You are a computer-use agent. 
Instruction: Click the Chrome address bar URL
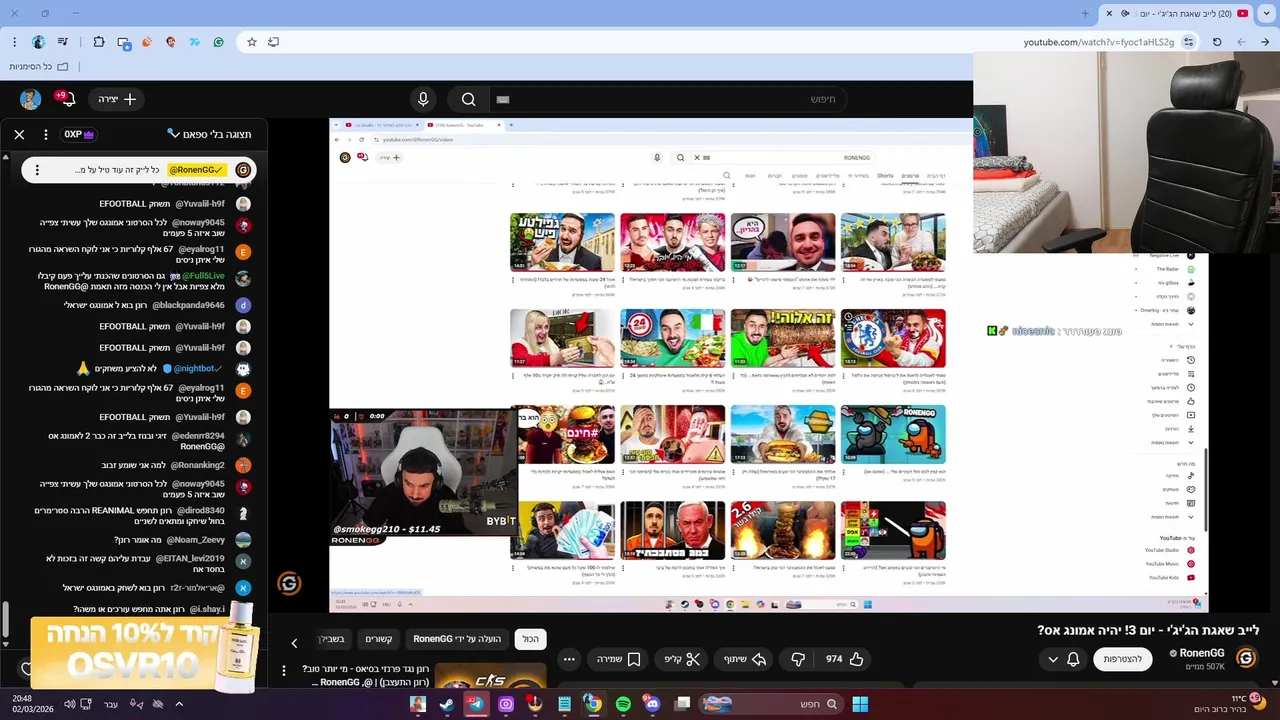1099,42
